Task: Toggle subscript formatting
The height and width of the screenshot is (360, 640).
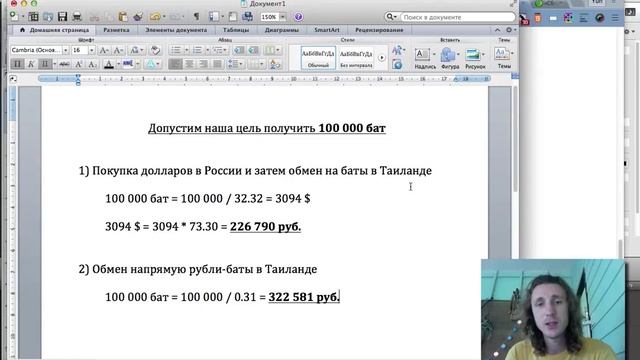Action: coord(93,64)
